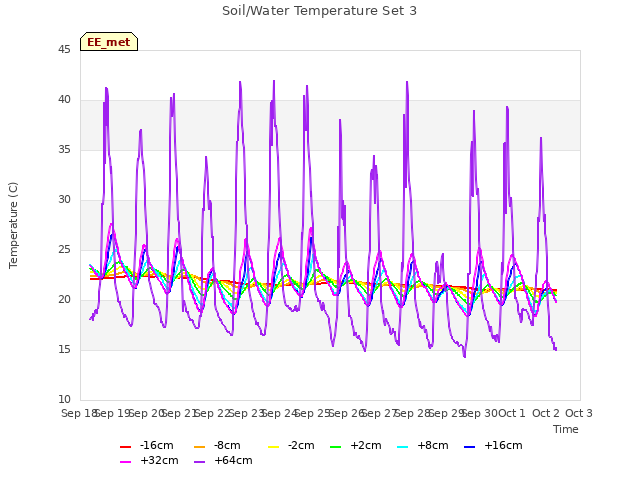Click the Temperature (C) y-axis label
This screenshot has height=480, width=640.
click(13, 225)
